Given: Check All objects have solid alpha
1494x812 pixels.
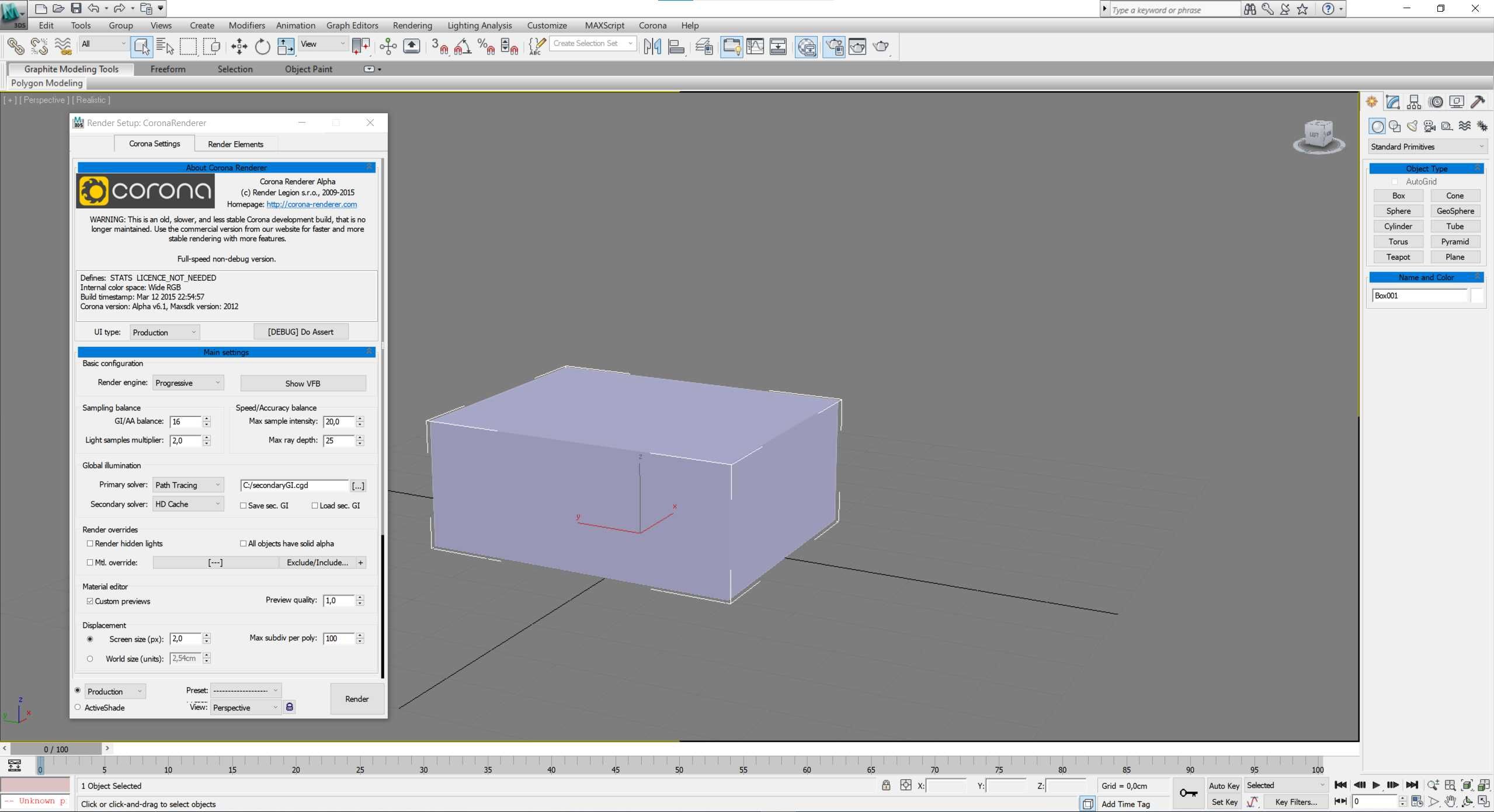Looking at the screenshot, I should pyautogui.click(x=243, y=543).
